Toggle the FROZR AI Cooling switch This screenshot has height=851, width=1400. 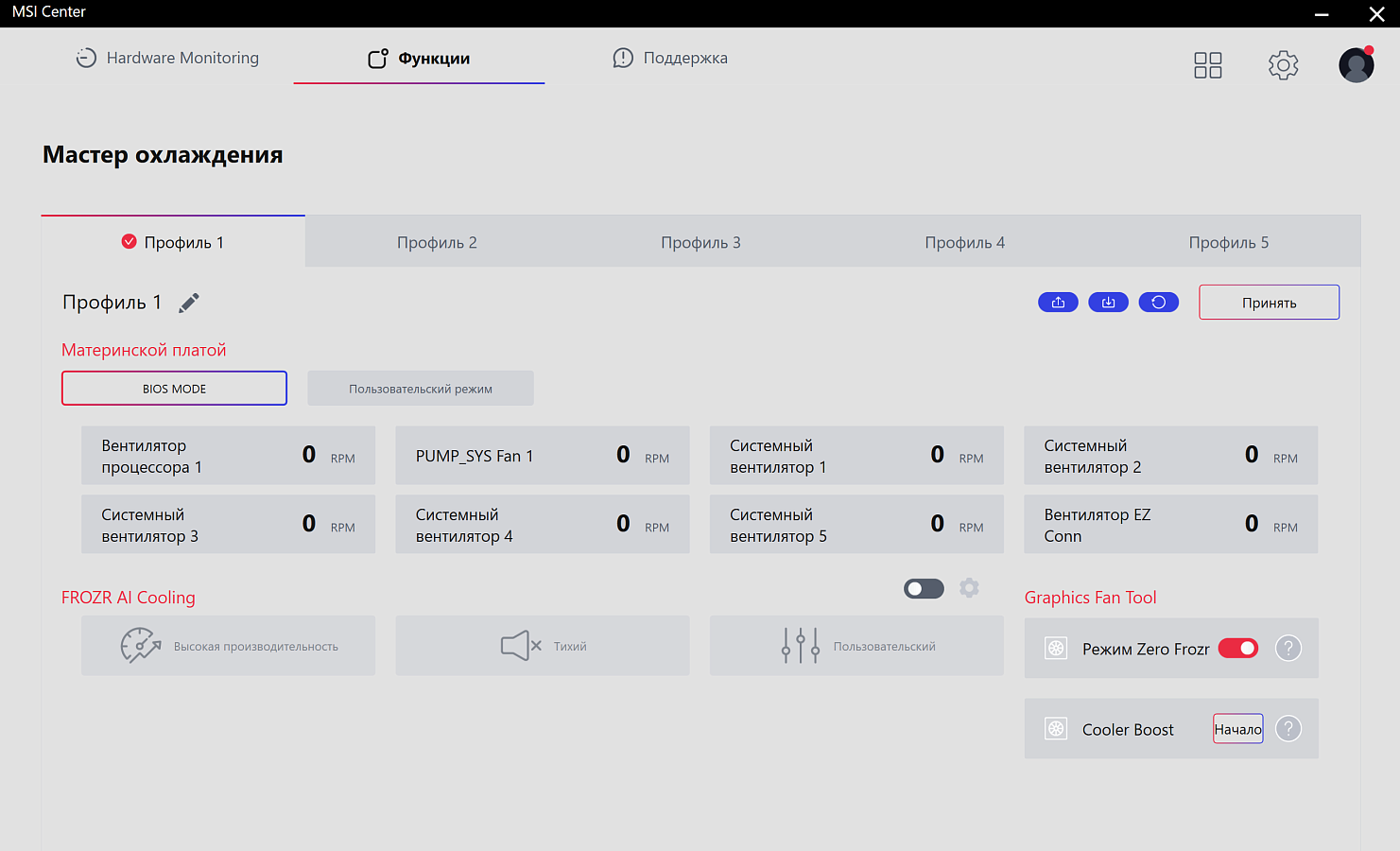(924, 588)
